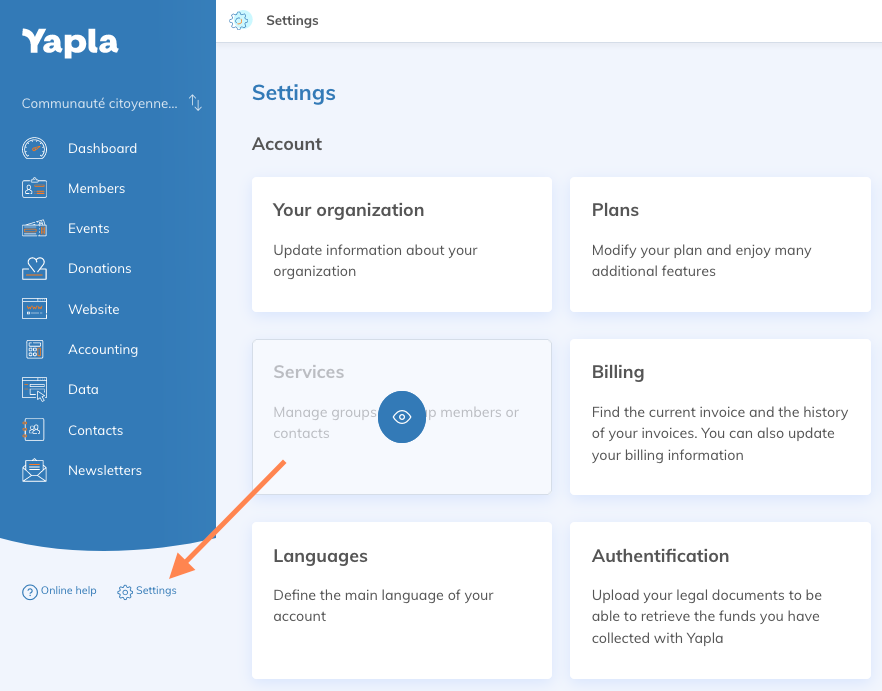Open the organization switcher arrows
Screen dimensions: 882x691
coord(196,104)
